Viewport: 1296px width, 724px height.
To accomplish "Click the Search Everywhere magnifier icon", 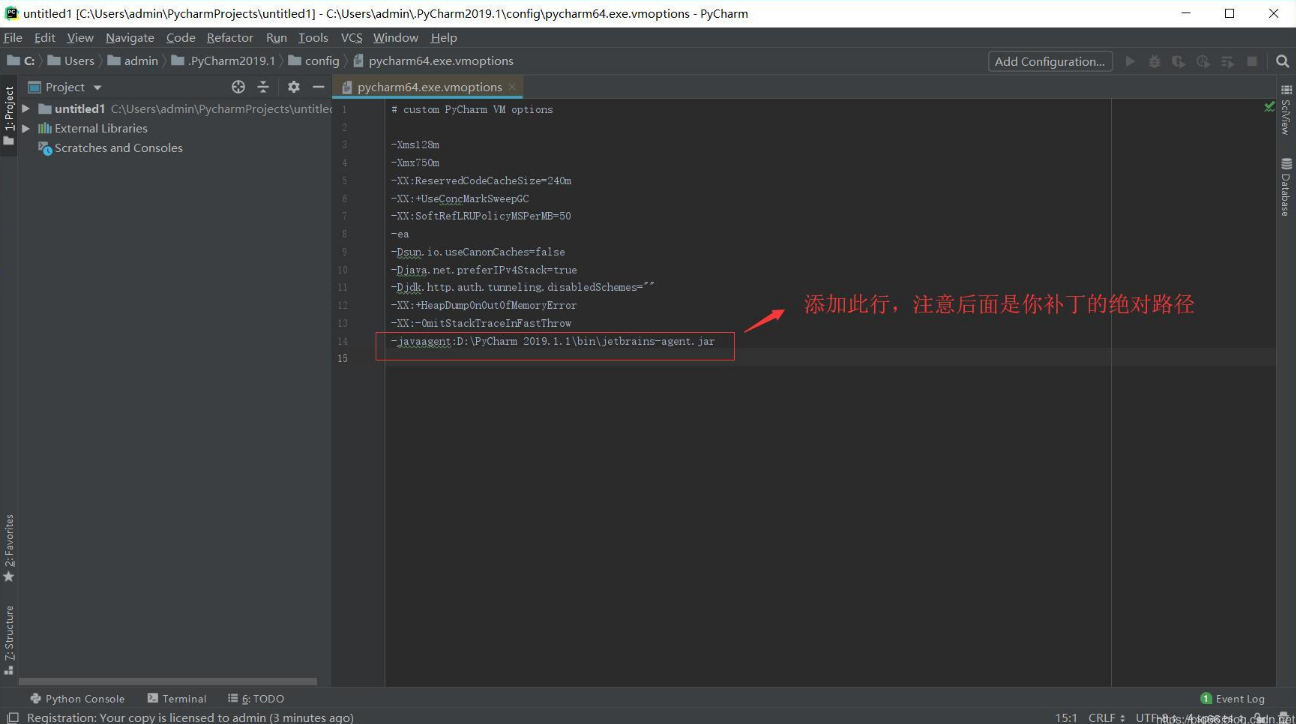I will point(1282,61).
